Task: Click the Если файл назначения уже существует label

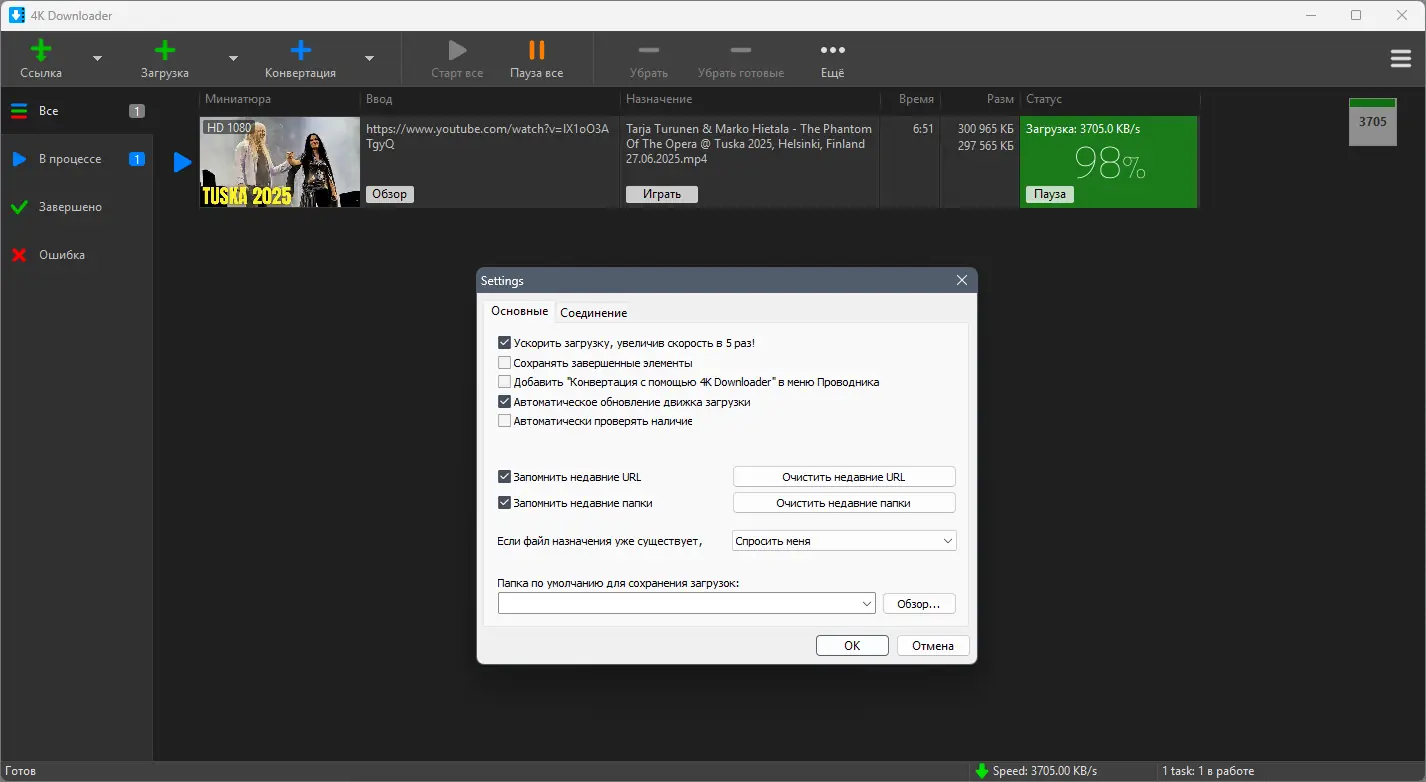Action: [600, 541]
